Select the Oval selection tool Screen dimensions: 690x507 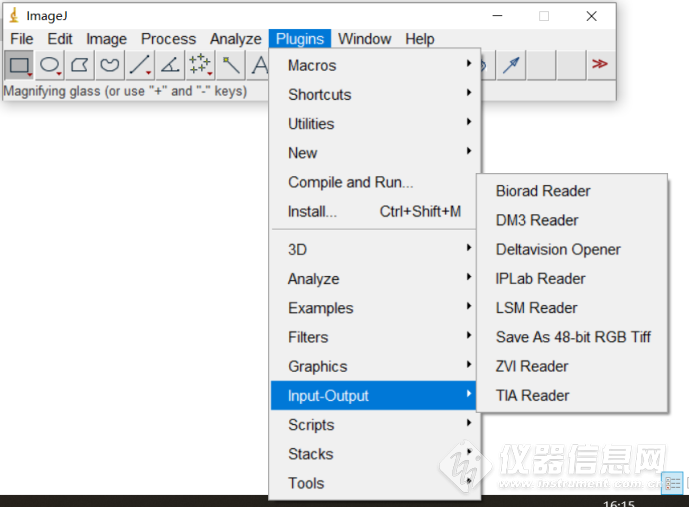pyautogui.click(x=50, y=65)
